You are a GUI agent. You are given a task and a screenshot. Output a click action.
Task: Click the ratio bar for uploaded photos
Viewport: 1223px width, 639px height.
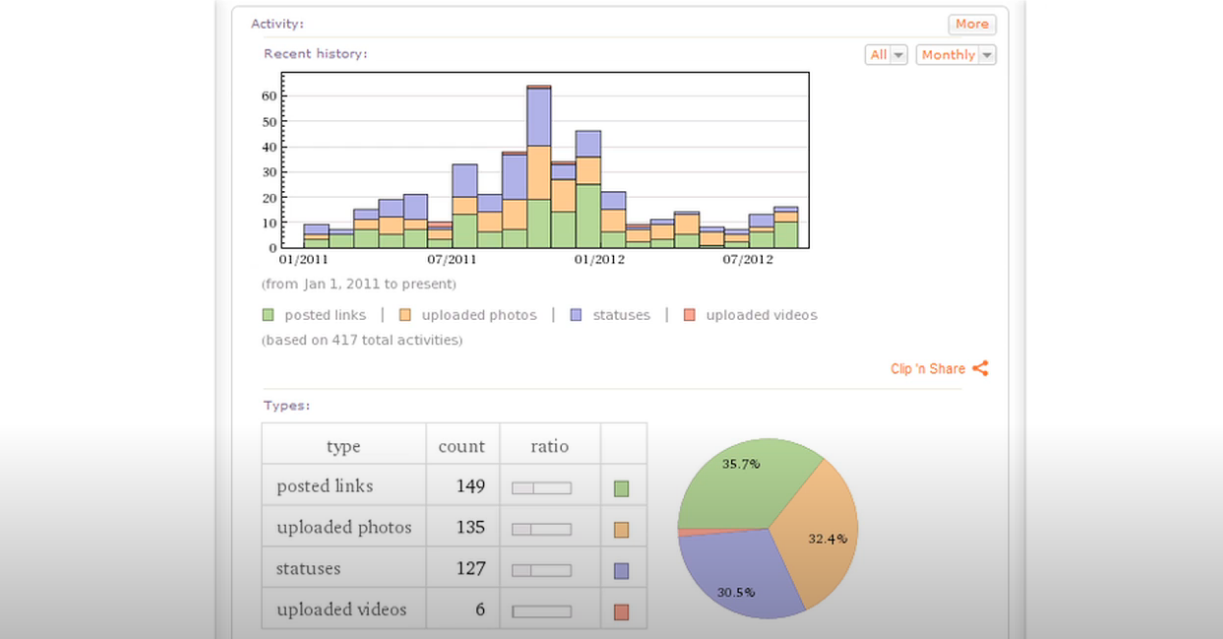[x=541, y=529]
